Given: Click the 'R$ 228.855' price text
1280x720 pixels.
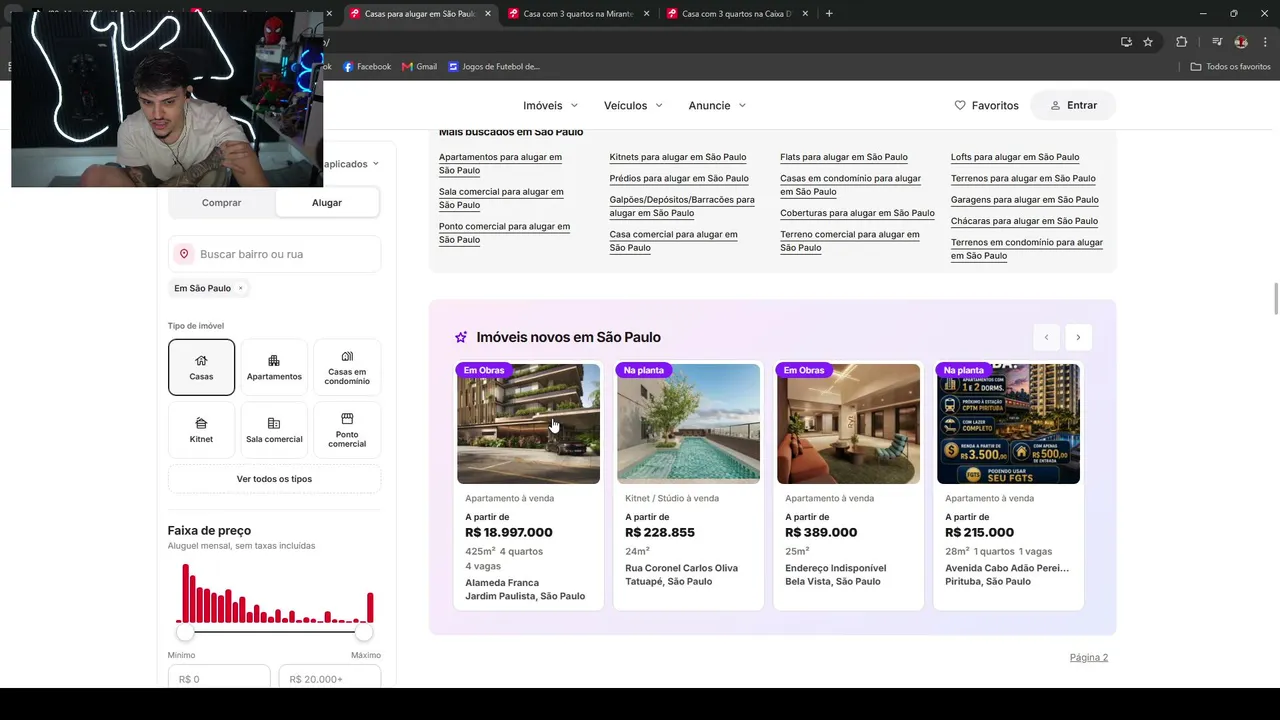Looking at the screenshot, I should click(660, 533).
